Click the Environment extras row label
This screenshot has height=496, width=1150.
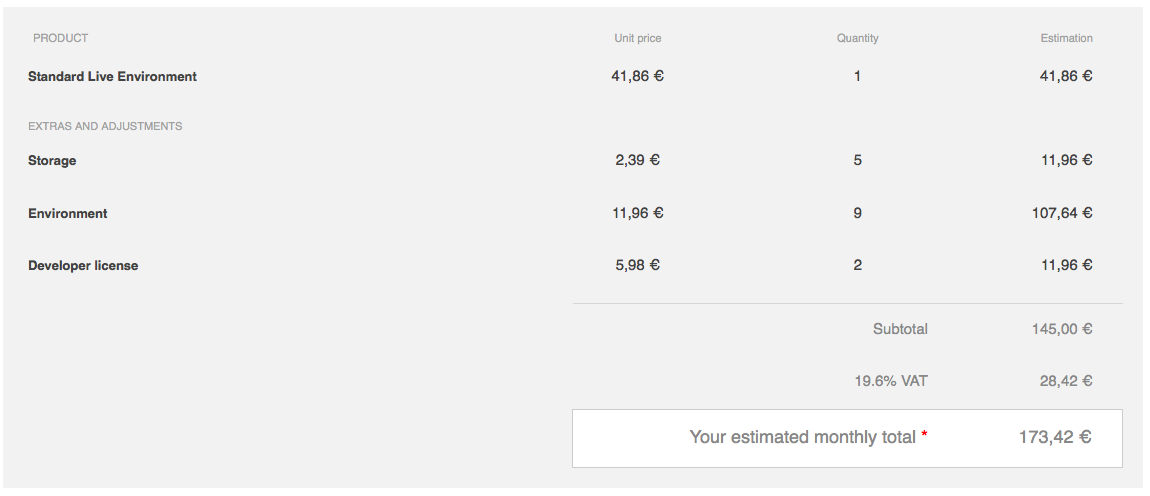pyautogui.click(x=67, y=214)
